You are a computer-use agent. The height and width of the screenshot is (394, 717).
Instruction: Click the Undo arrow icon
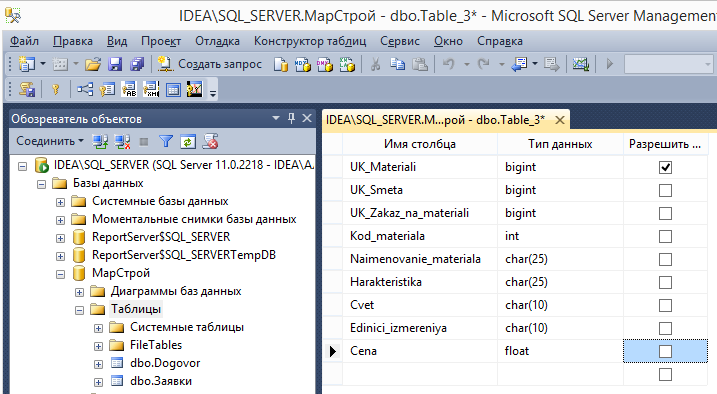(449, 64)
